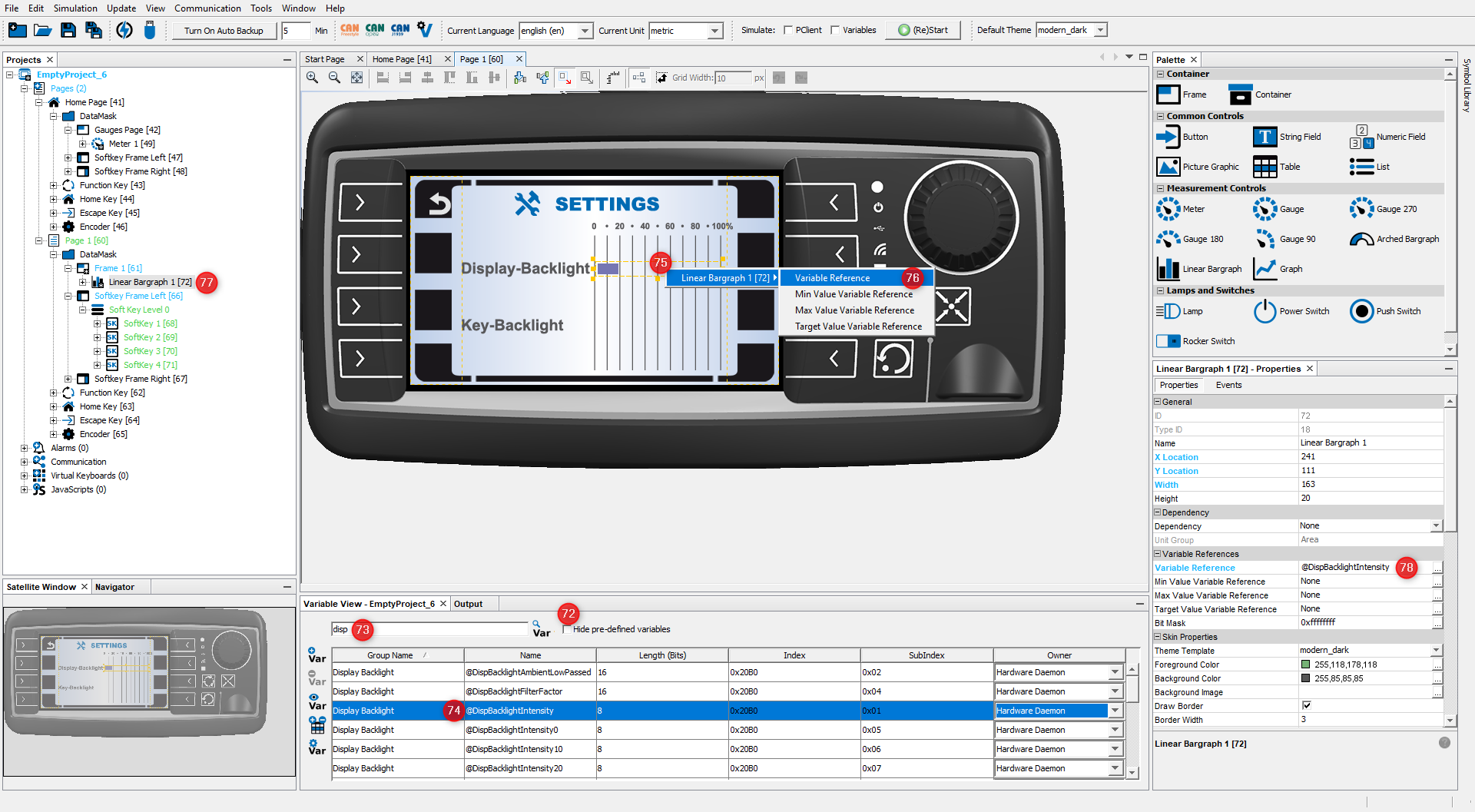Open the Default Theme dropdown
This screenshot has height=812, width=1475.
1100,30
